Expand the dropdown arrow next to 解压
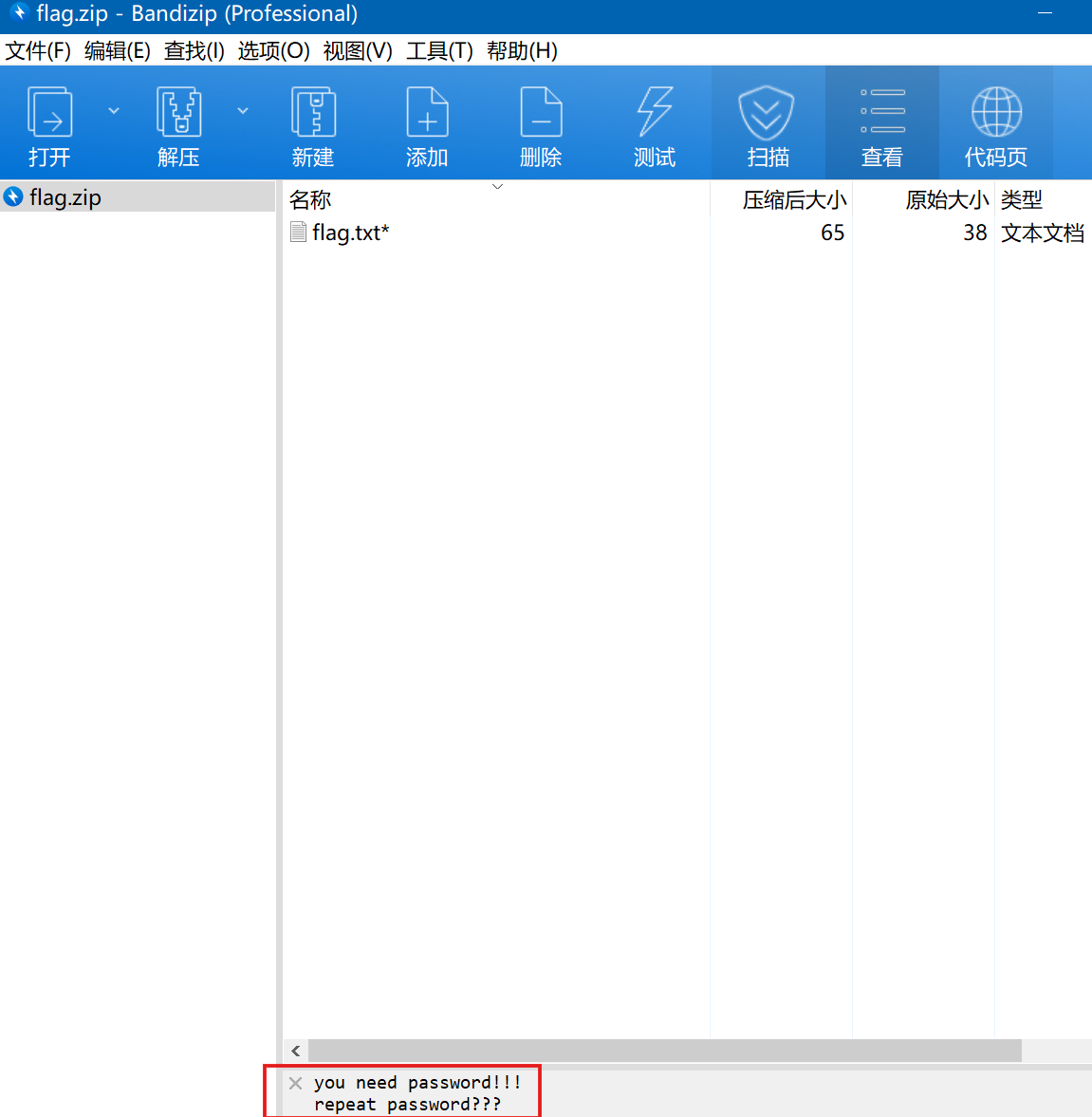 pos(243,111)
